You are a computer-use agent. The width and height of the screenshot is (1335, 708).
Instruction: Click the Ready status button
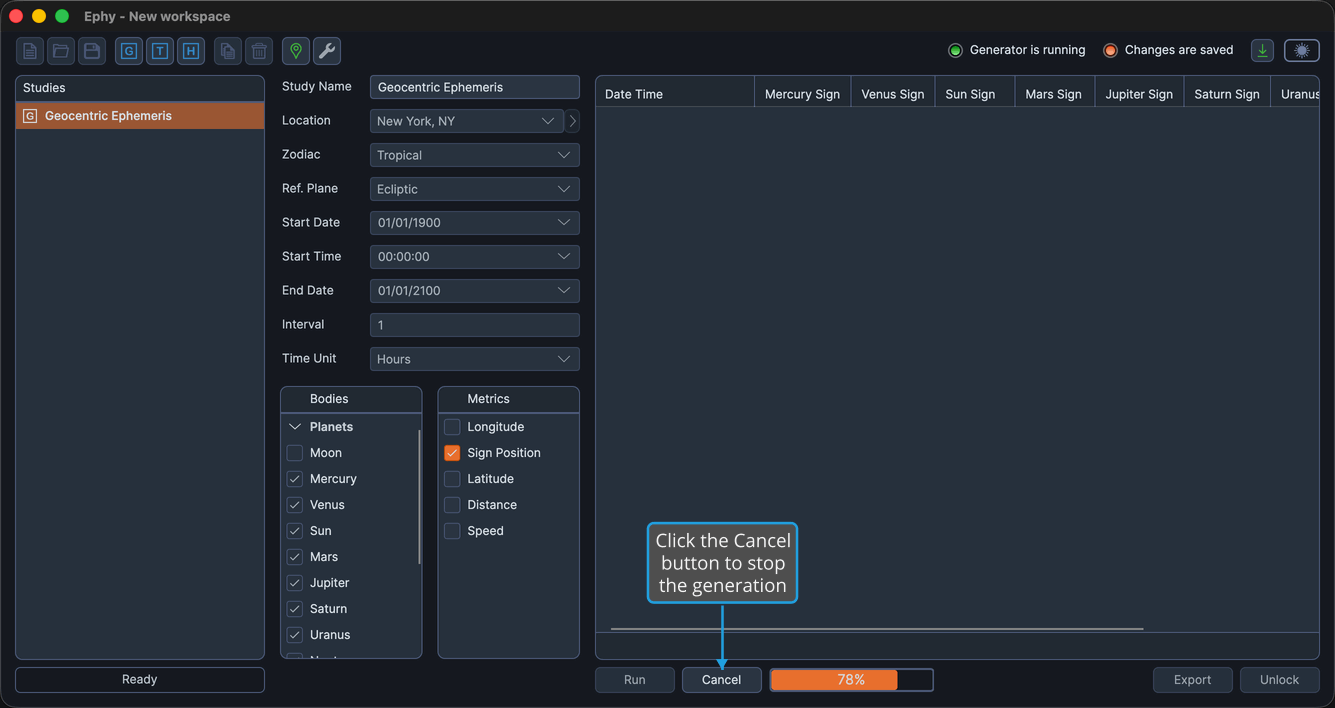click(x=140, y=680)
